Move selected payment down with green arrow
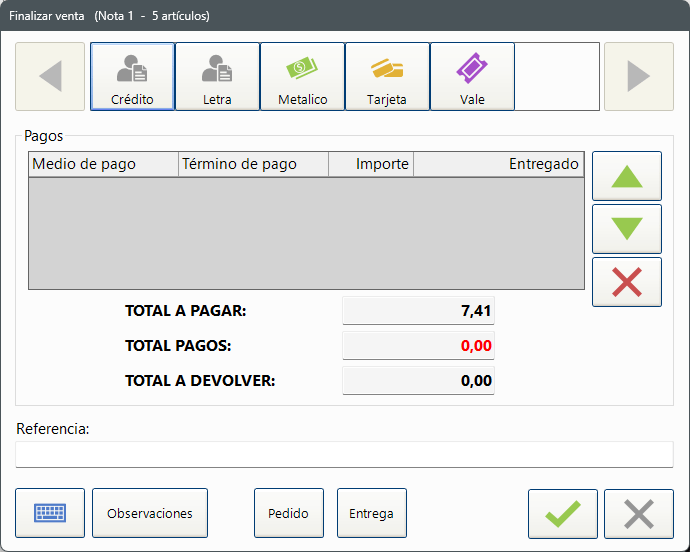The height and width of the screenshot is (552, 690). pos(626,229)
